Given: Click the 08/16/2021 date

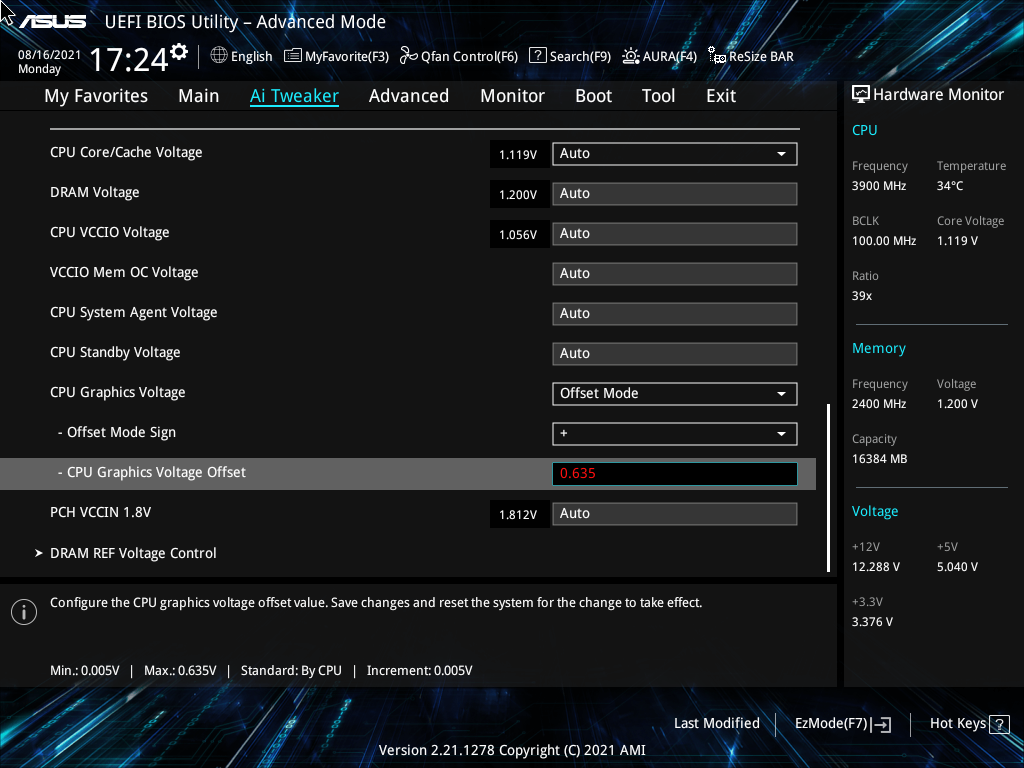Looking at the screenshot, I should (50, 55).
